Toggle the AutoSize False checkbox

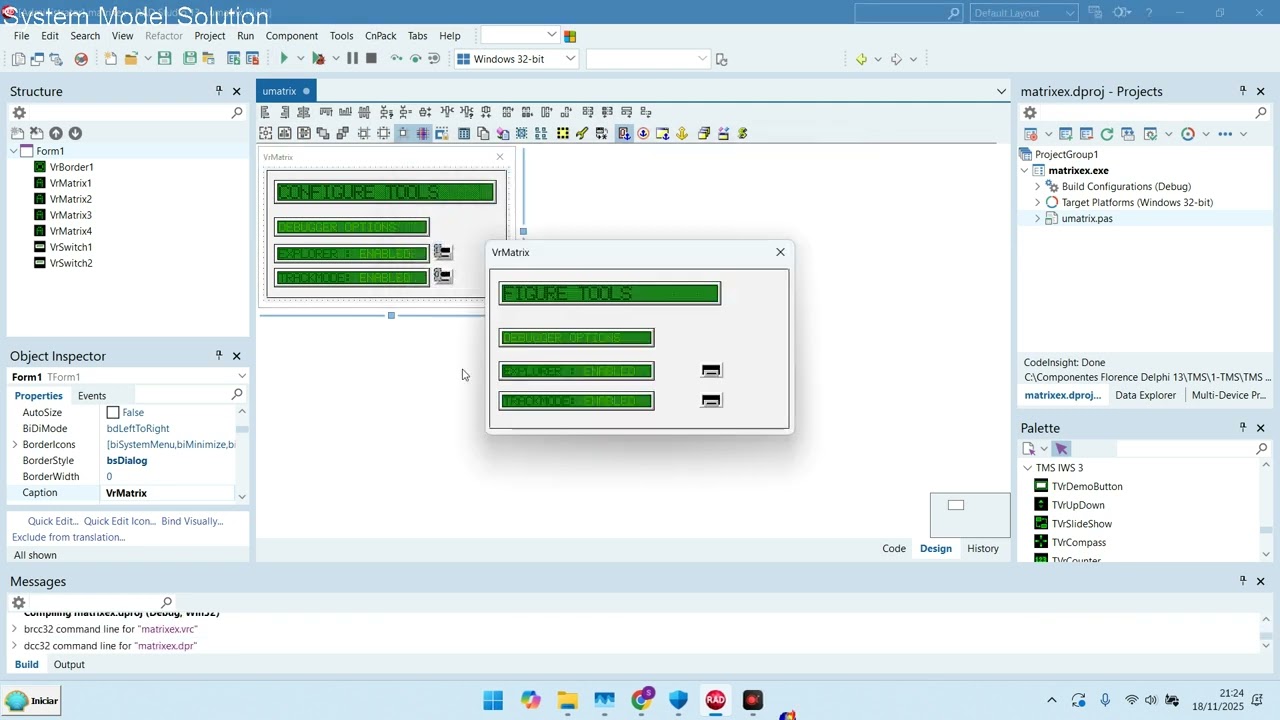point(113,412)
